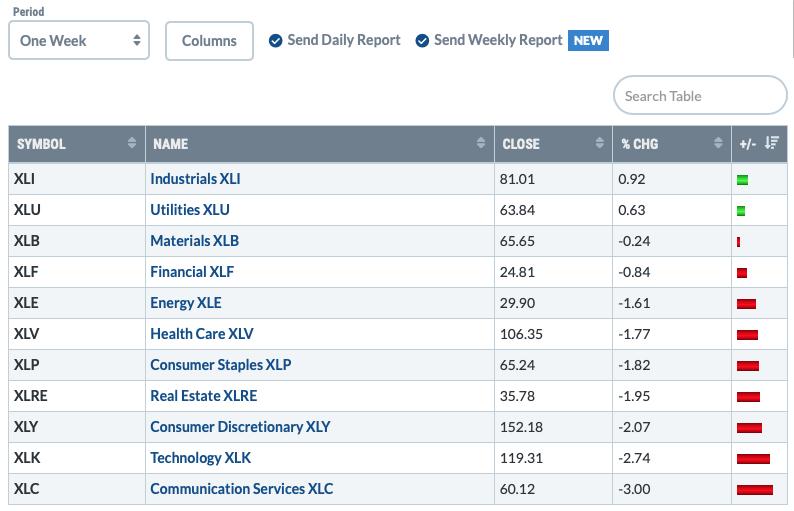Sort table by the SYMBOL column arrows
The width and height of the screenshot is (794, 511).
point(132,143)
